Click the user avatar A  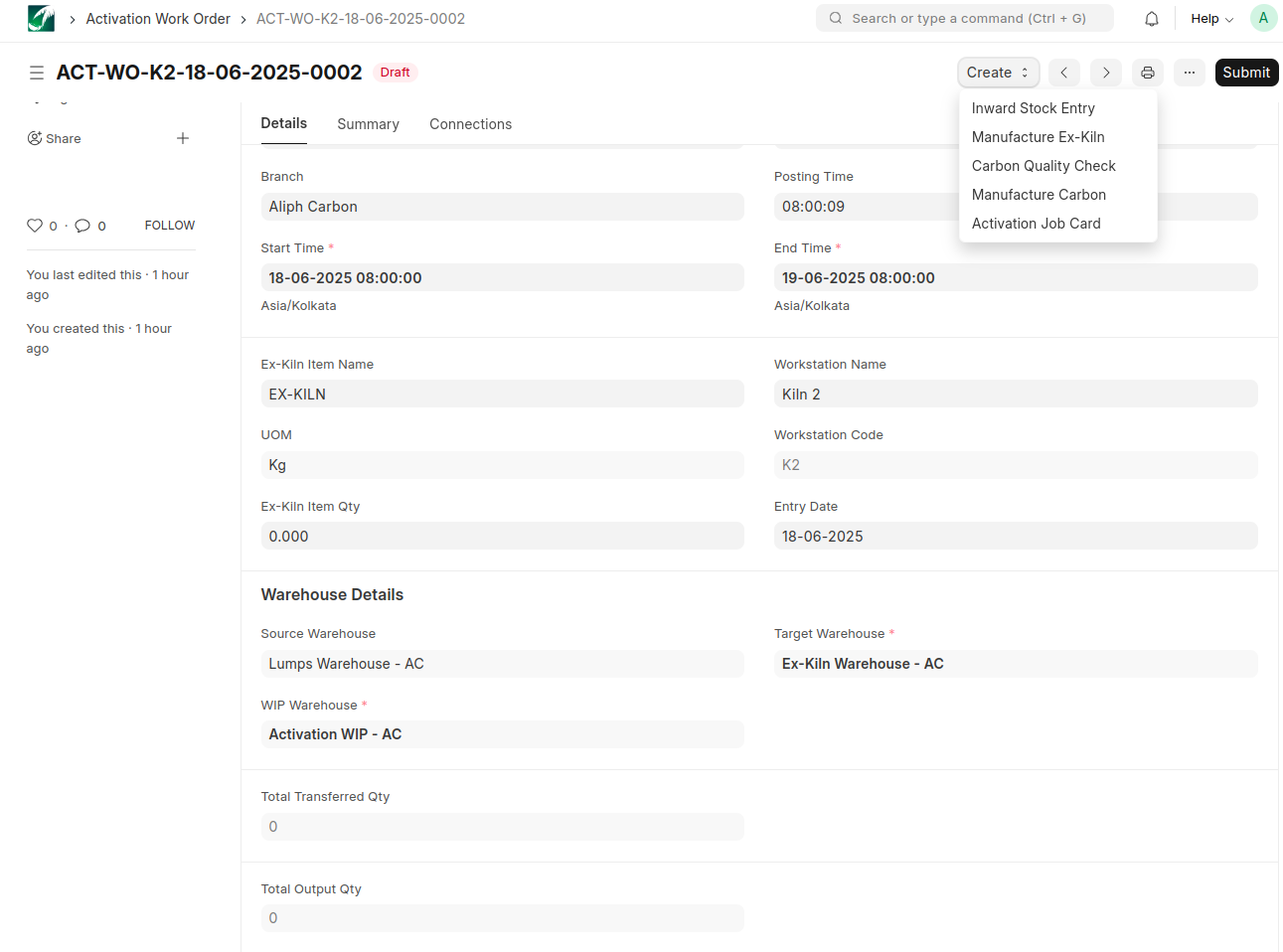[1263, 19]
